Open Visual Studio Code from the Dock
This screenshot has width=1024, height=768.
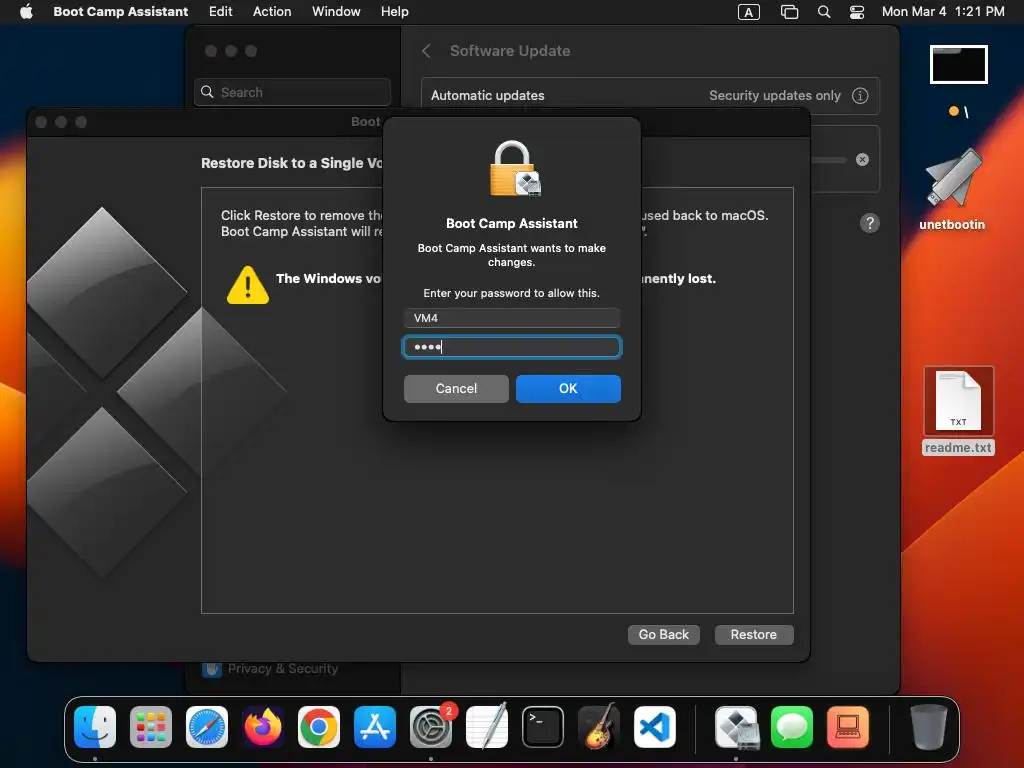(654, 727)
